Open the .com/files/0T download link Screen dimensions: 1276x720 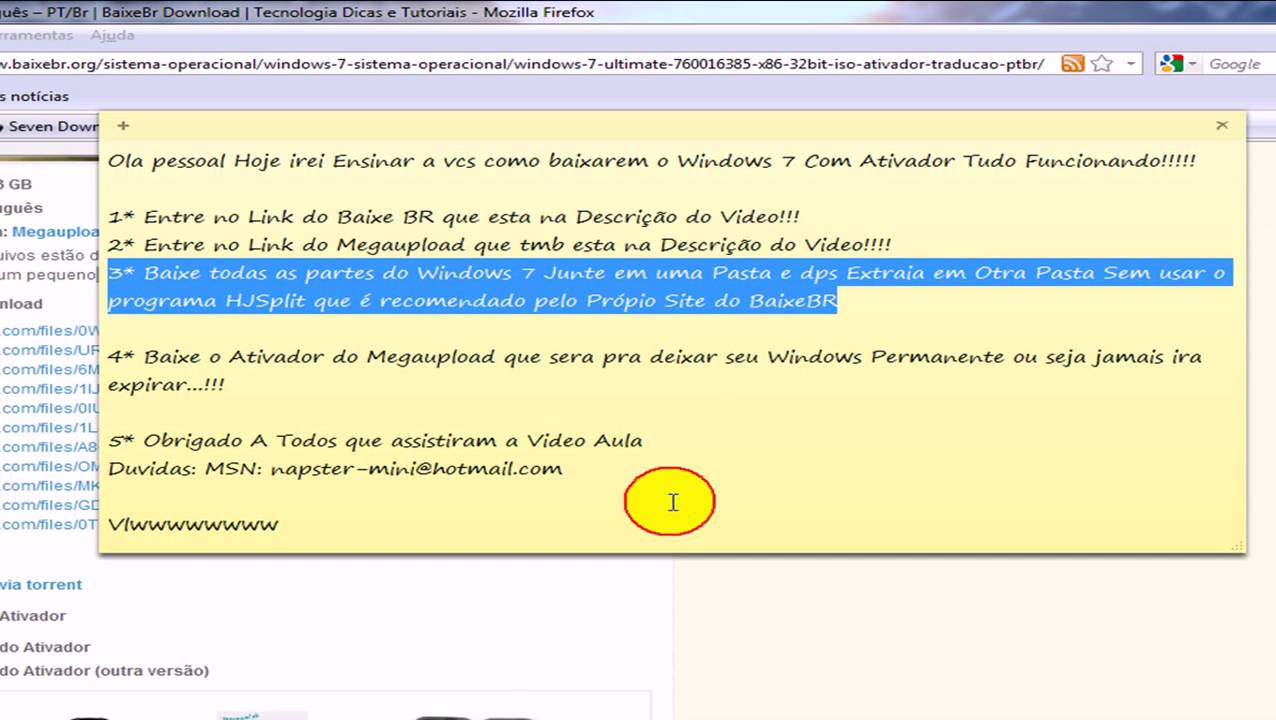click(x=50, y=524)
